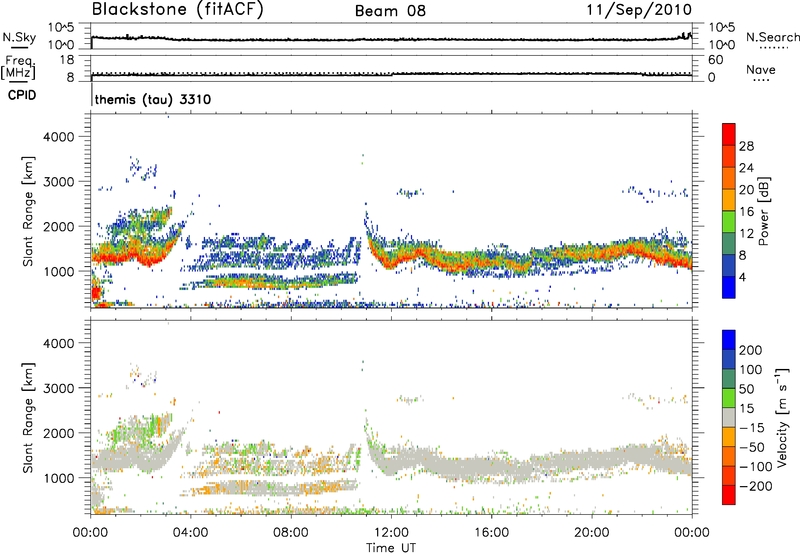The image size is (800, 554).
Task: Click dark blue Power segment between 4 and 8
Action: (729, 265)
